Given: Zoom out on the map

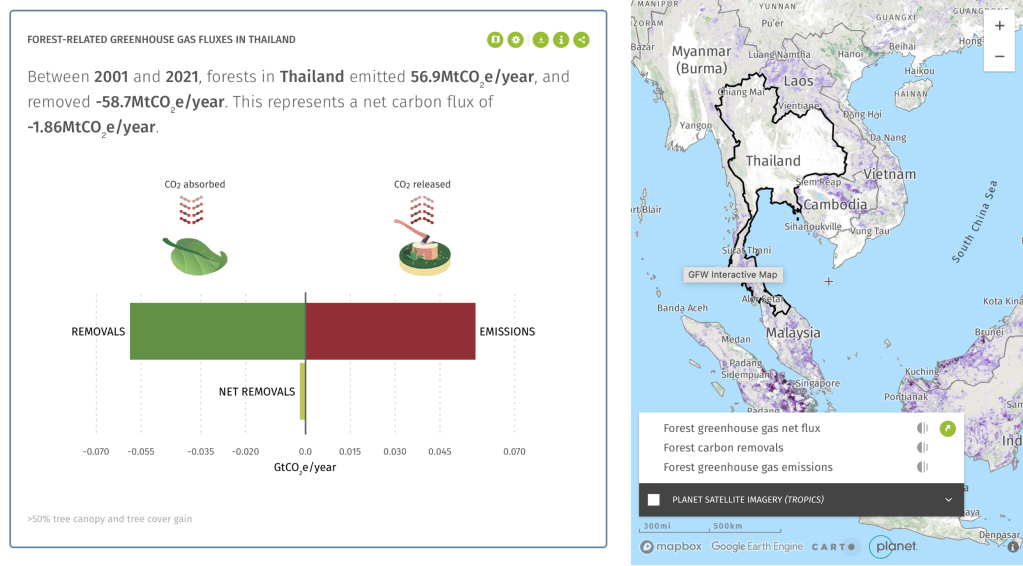Looking at the screenshot, I should [999, 56].
